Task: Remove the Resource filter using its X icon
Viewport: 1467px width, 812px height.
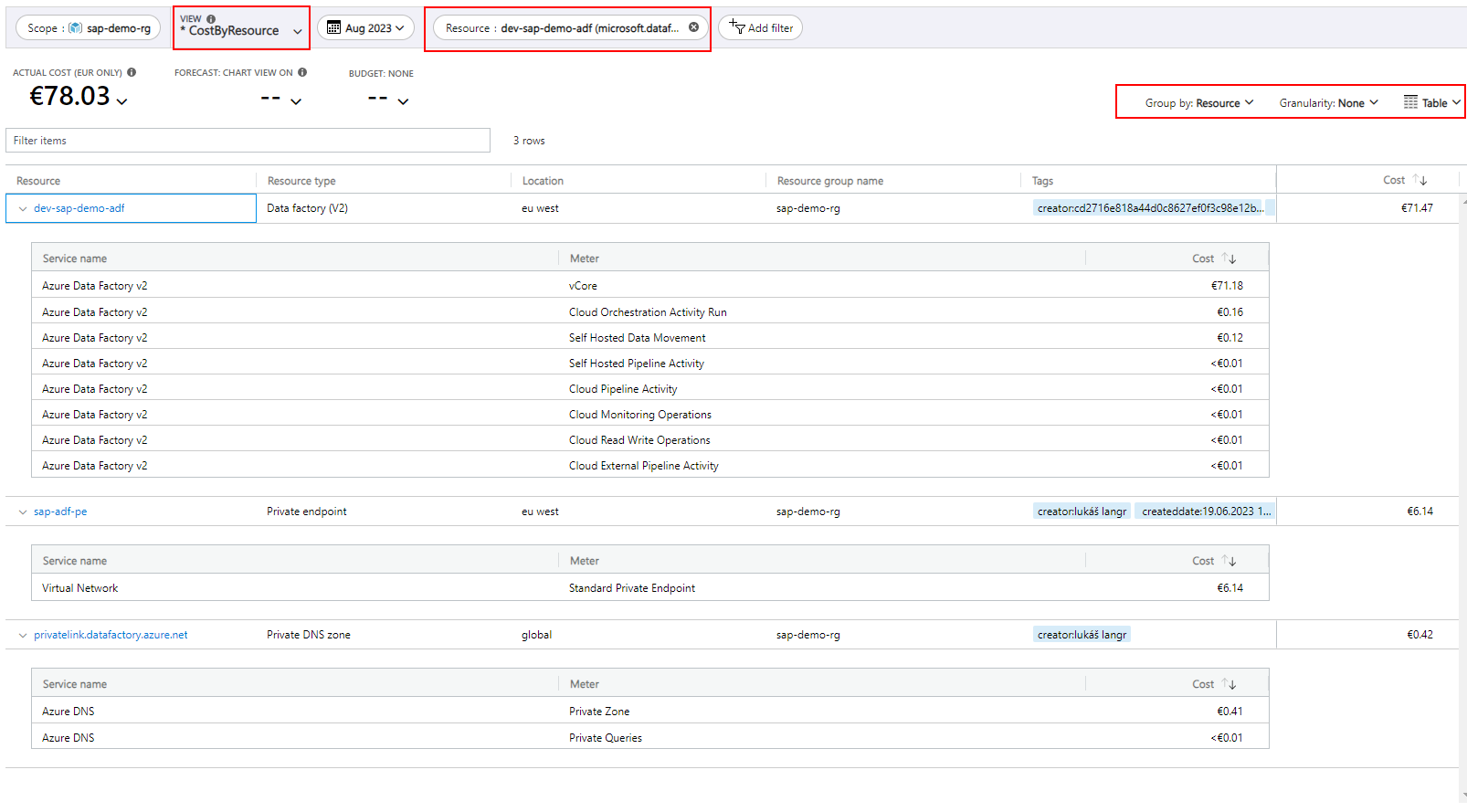Action: coord(693,27)
